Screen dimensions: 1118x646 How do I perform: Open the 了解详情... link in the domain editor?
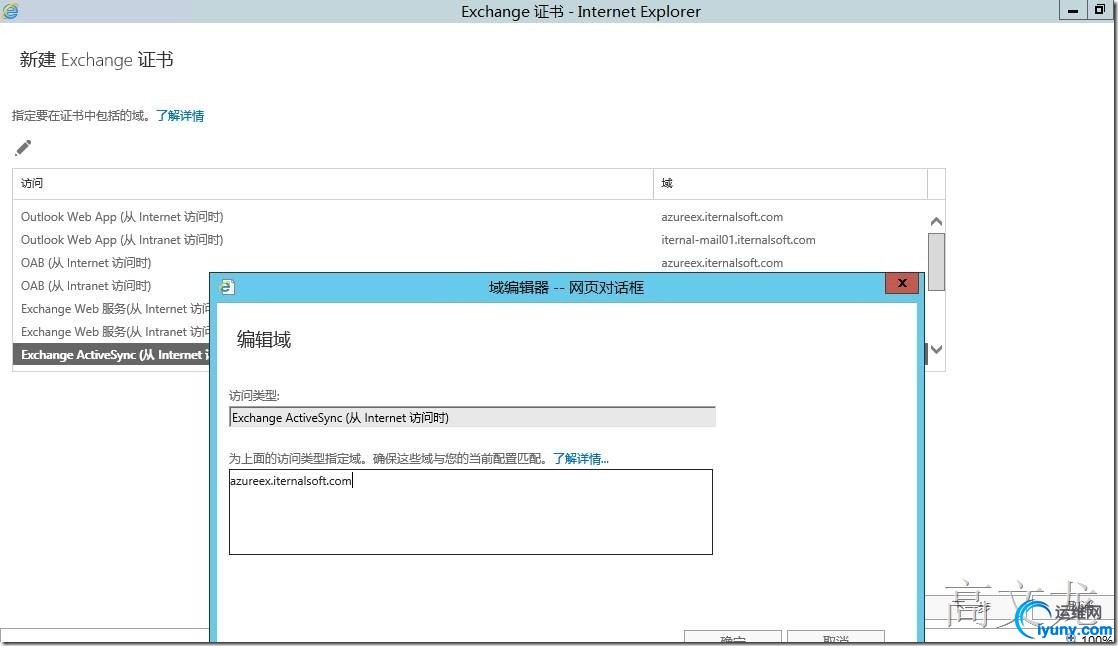(x=580, y=458)
